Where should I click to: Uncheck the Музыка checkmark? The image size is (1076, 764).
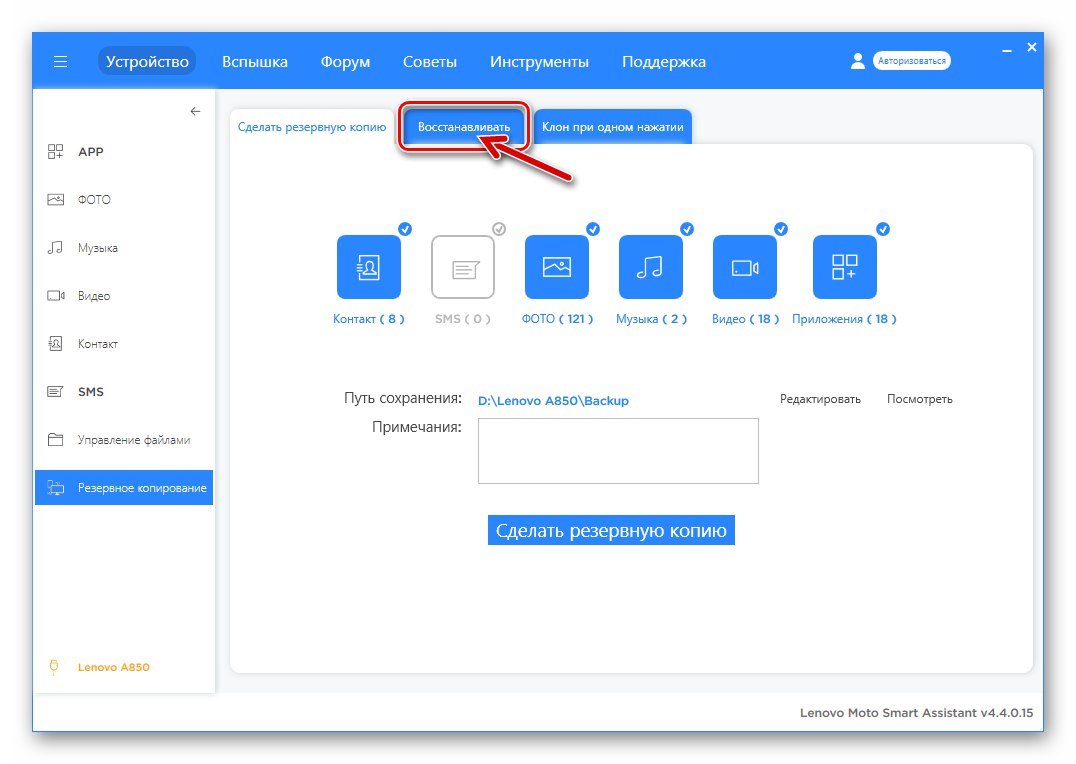point(687,229)
